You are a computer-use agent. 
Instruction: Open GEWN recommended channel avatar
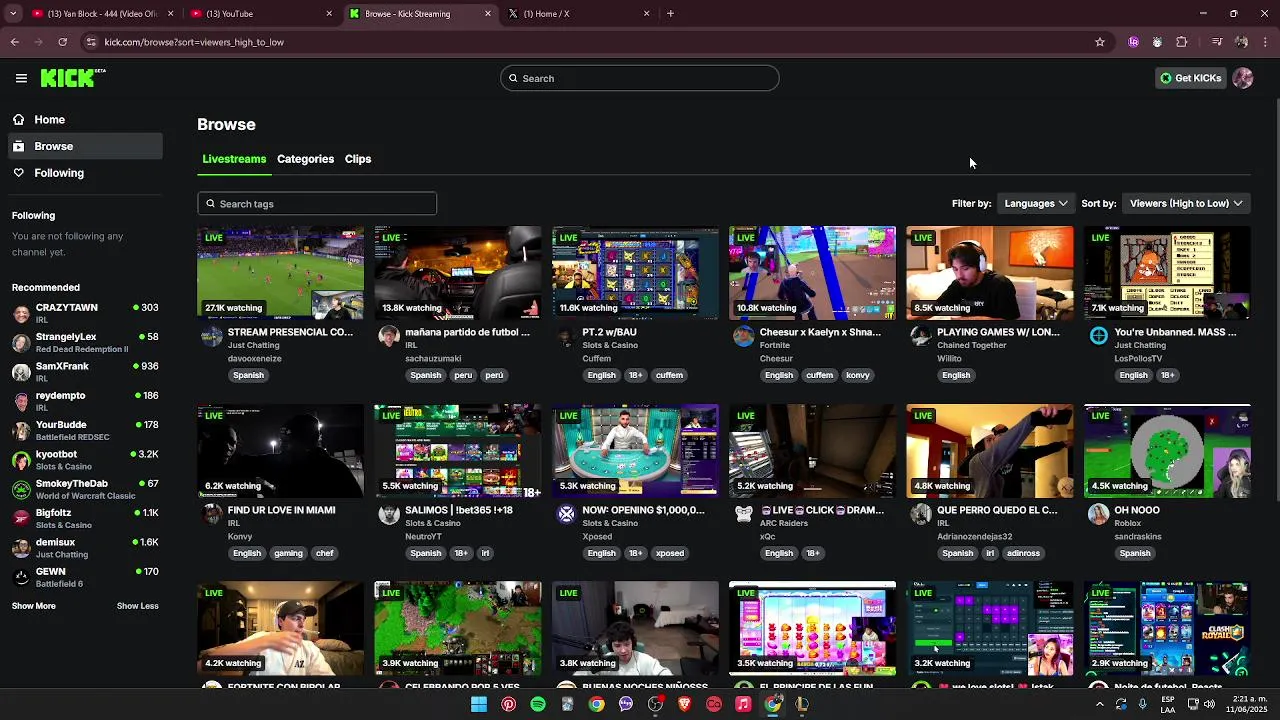(21, 577)
